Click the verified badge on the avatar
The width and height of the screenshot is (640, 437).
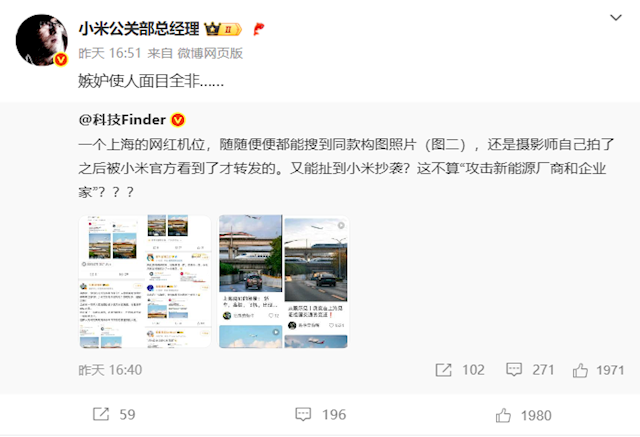click(x=61, y=60)
